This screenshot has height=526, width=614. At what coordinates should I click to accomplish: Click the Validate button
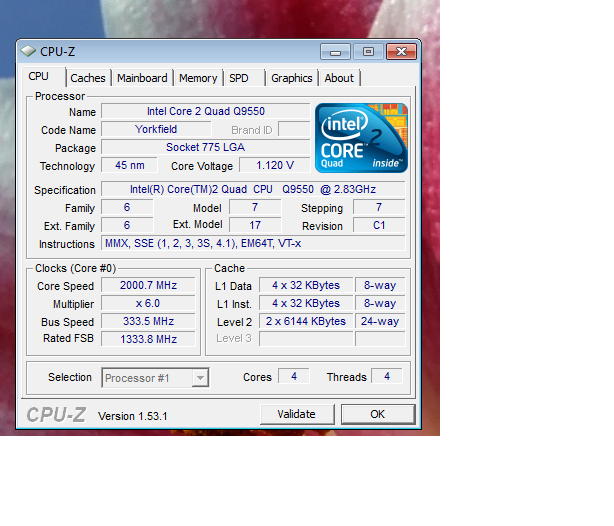(x=297, y=414)
